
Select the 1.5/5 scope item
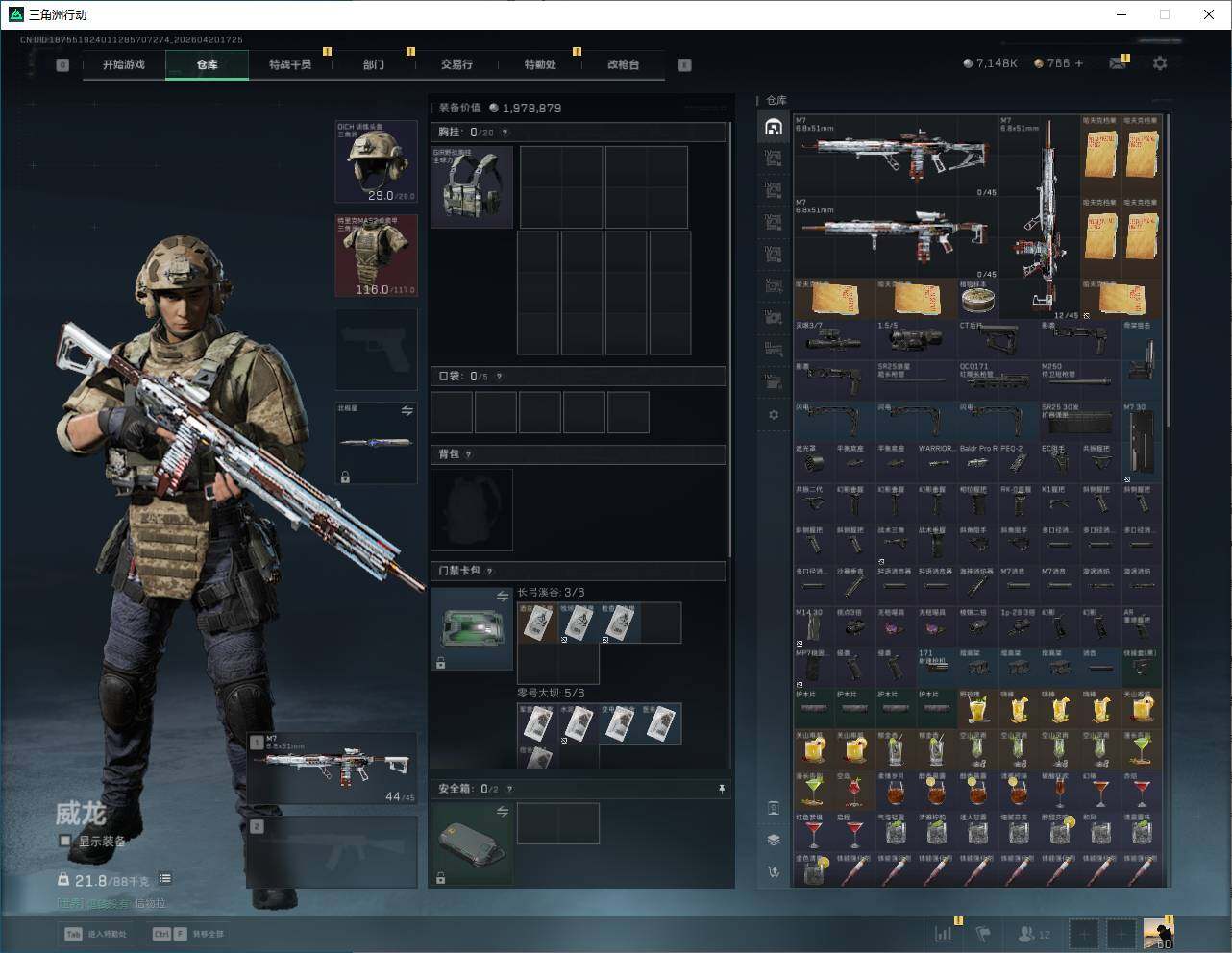[916, 340]
